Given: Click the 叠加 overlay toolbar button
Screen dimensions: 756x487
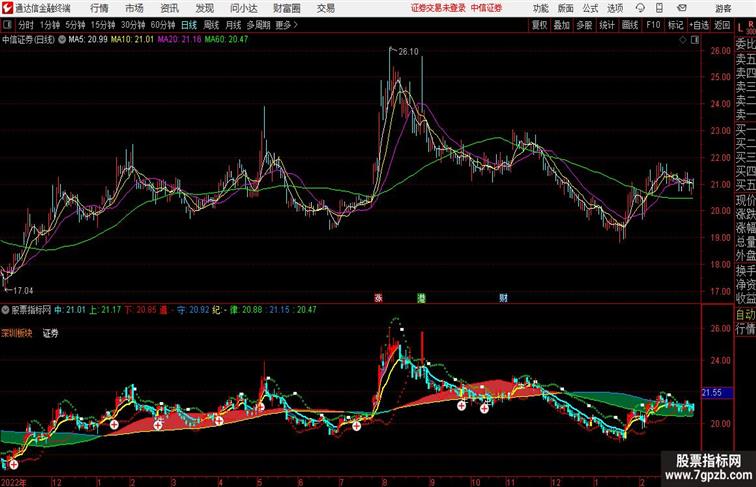Looking at the screenshot, I should click(x=562, y=25).
